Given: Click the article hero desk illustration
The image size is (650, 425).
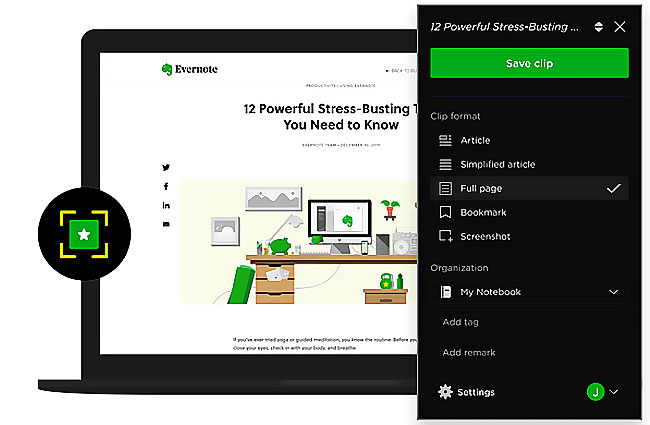Looking at the screenshot, I should coord(298,242).
